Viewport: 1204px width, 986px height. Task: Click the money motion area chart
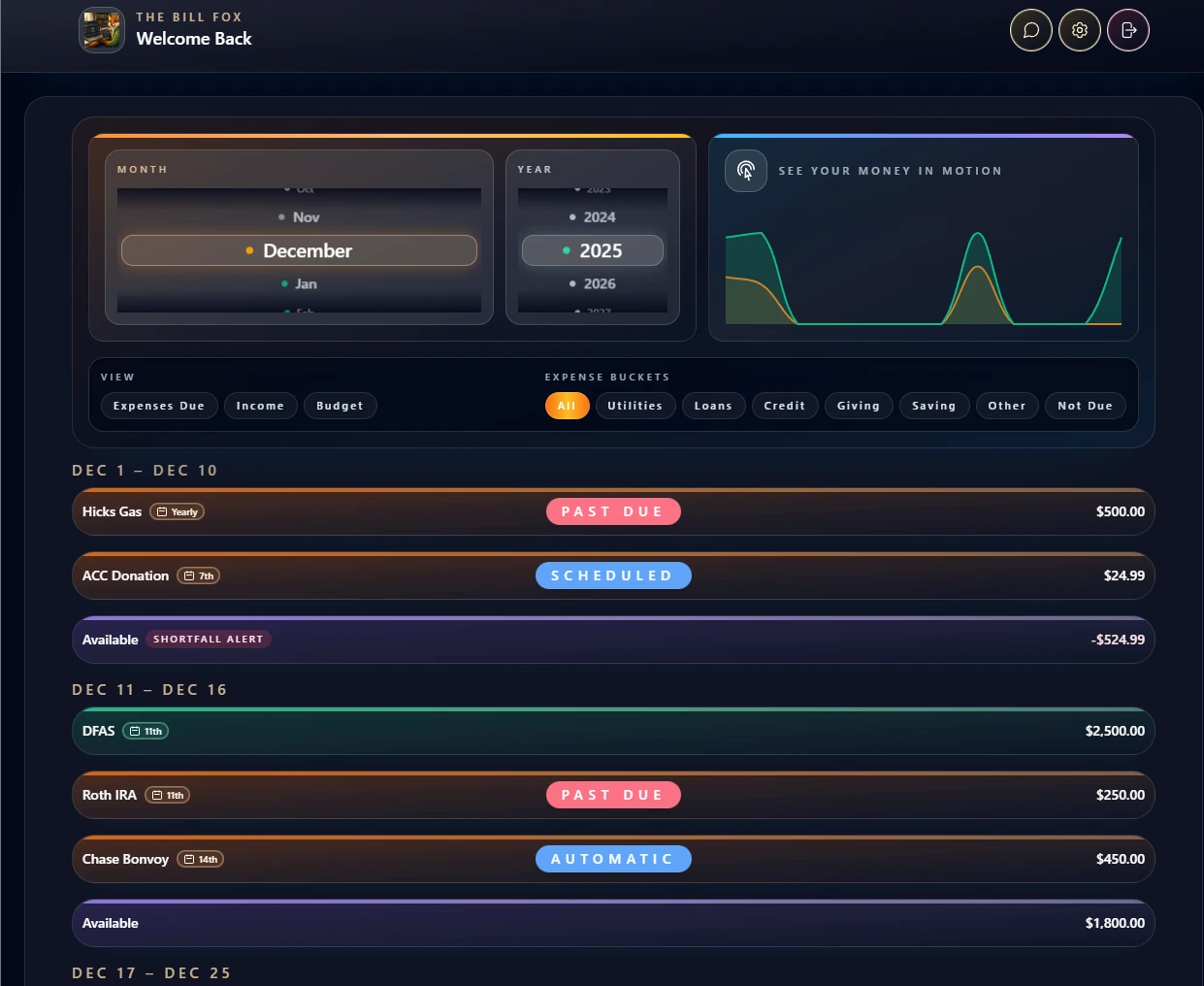[x=922, y=281]
